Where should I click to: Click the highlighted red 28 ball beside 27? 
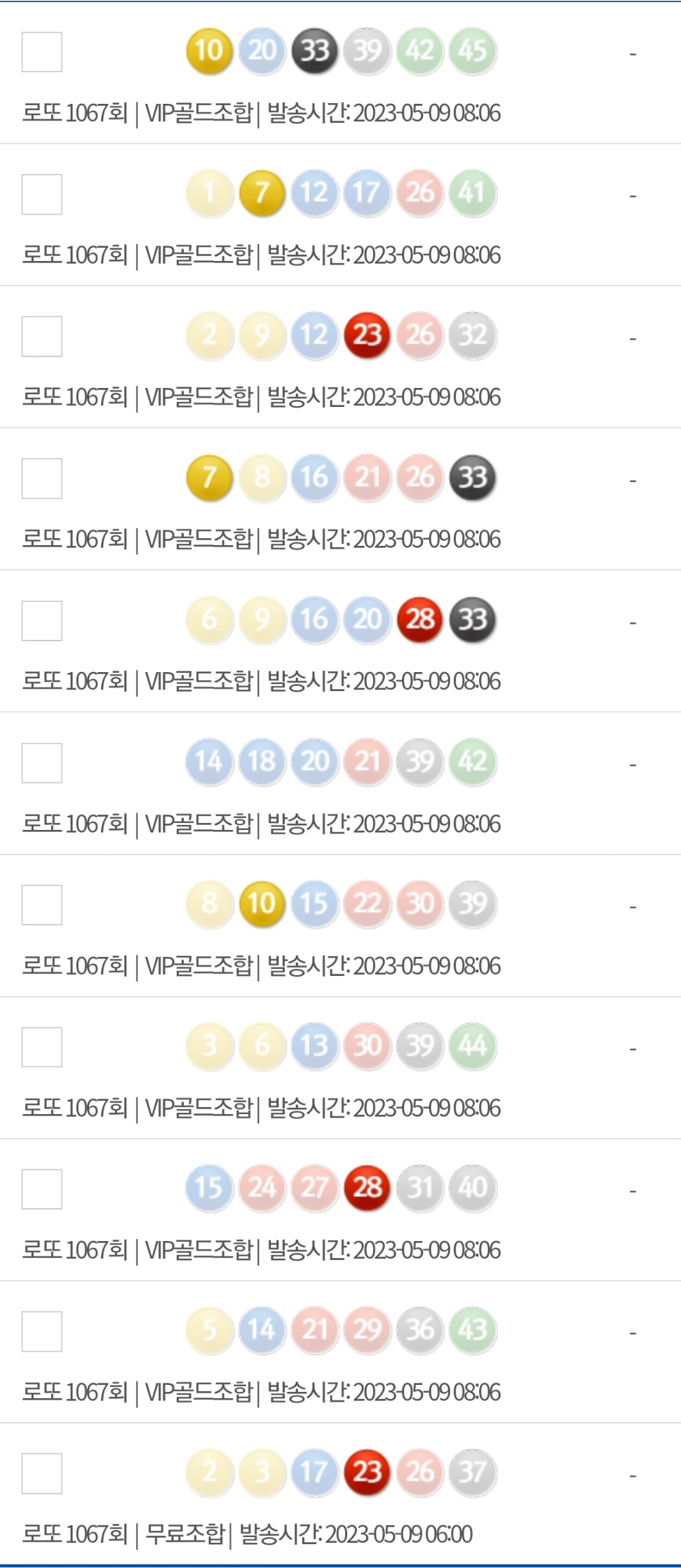point(368,1188)
